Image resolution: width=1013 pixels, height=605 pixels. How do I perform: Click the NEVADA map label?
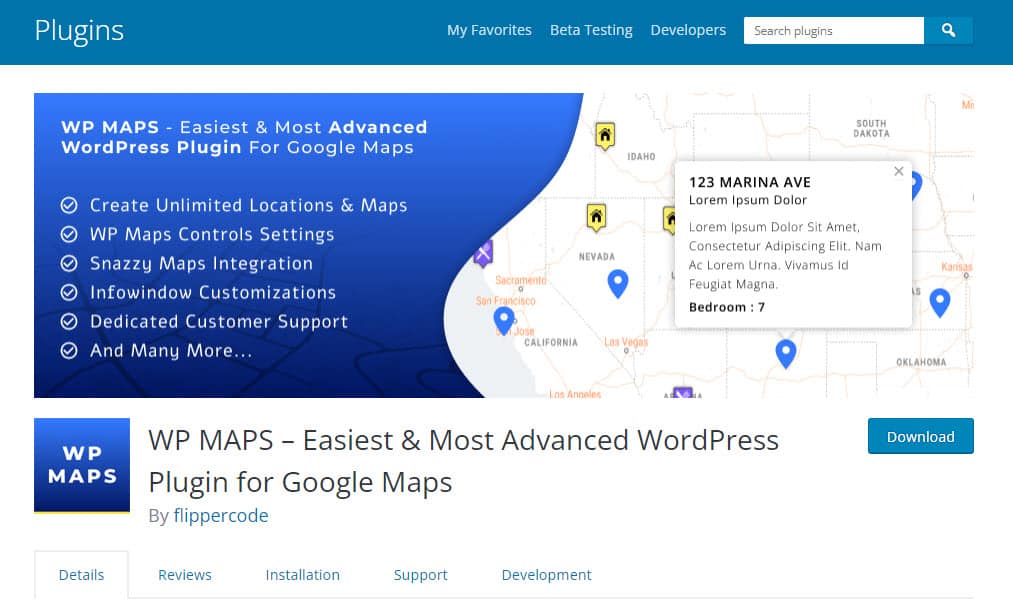tap(597, 257)
